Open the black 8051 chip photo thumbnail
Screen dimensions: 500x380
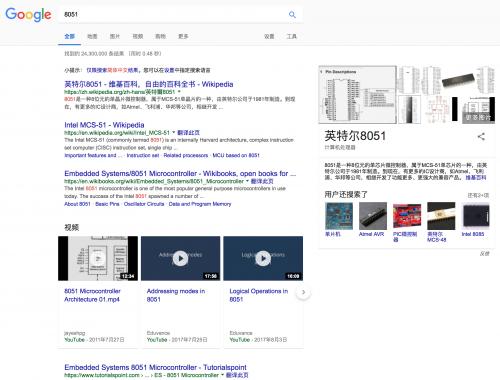coord(458,80)
